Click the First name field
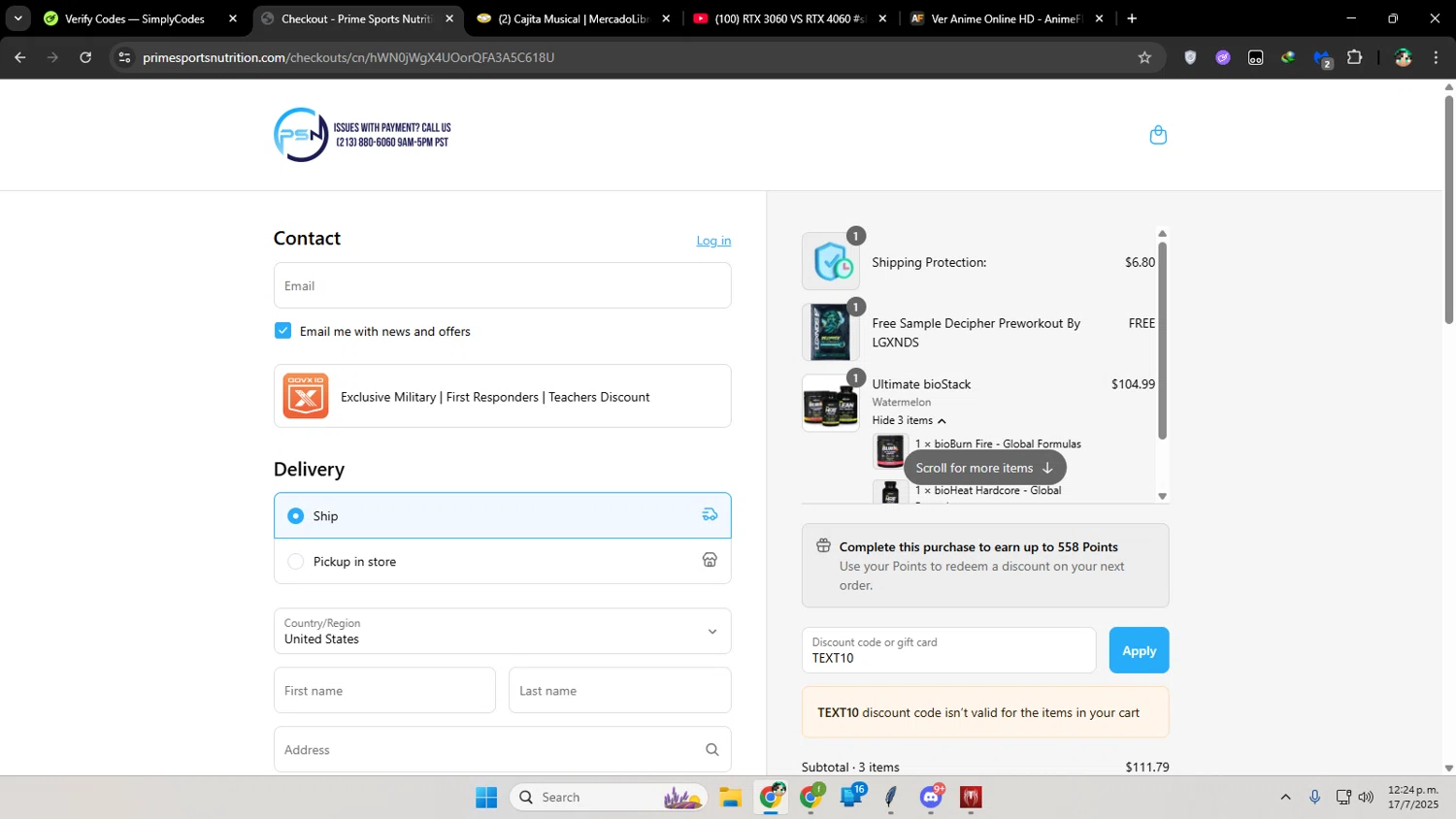This screenshot has width=1456, height=819. (x=384, y=690)
